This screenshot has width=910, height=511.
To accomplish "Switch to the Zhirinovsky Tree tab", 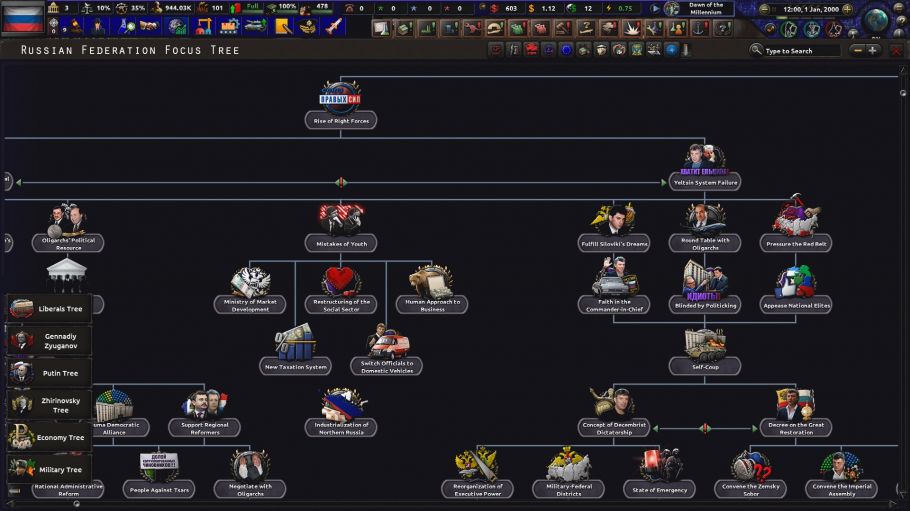I will coord(49,405).
